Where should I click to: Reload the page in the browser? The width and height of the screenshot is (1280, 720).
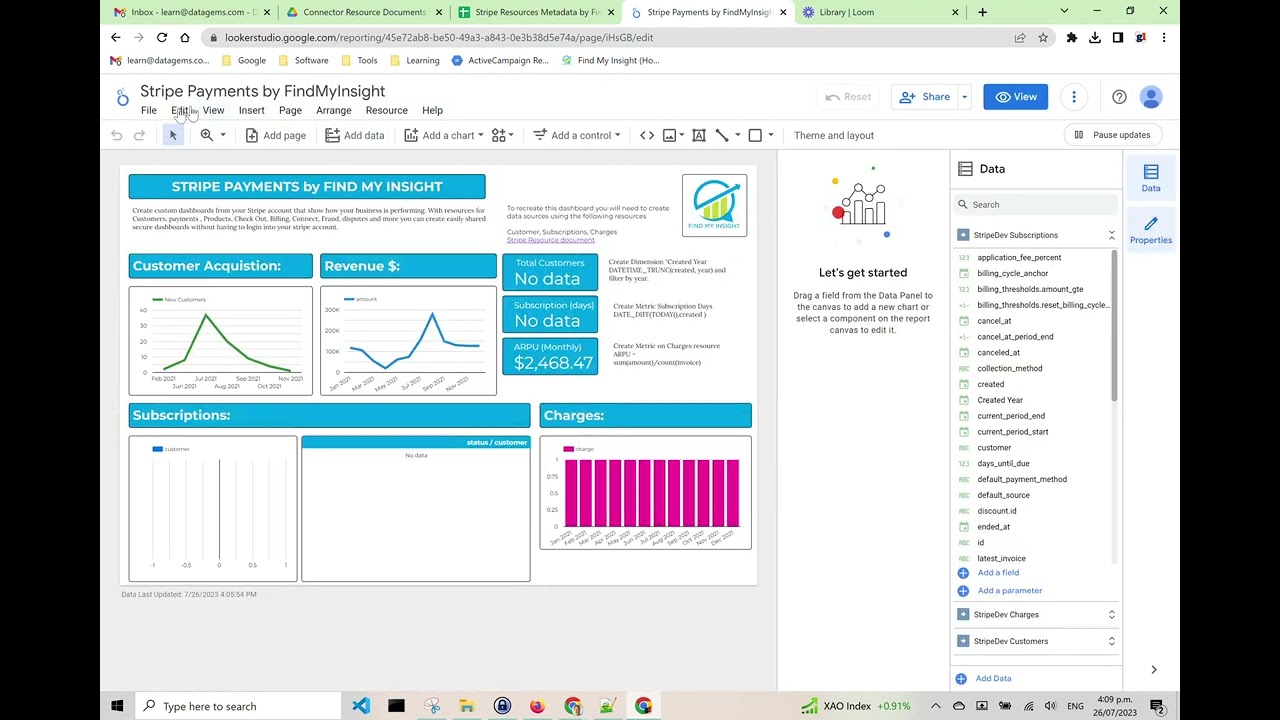(161, 38)
